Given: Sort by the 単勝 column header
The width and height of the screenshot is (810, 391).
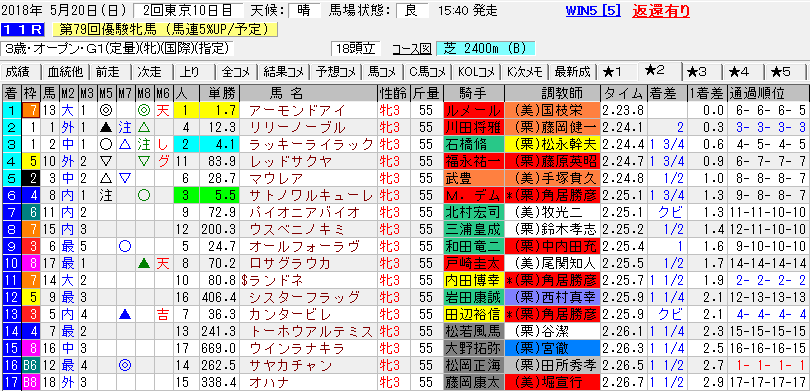Looking at the screenshot, I should [221, 93].
